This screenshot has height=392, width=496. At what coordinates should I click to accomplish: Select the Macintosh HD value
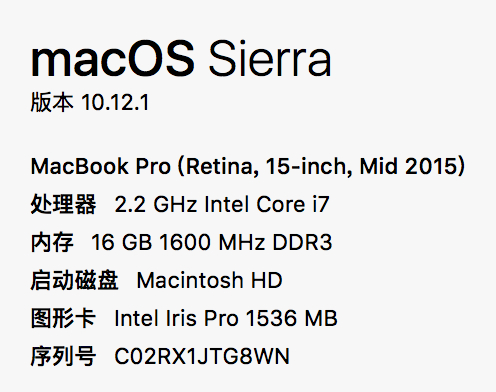tap(210, 280)
